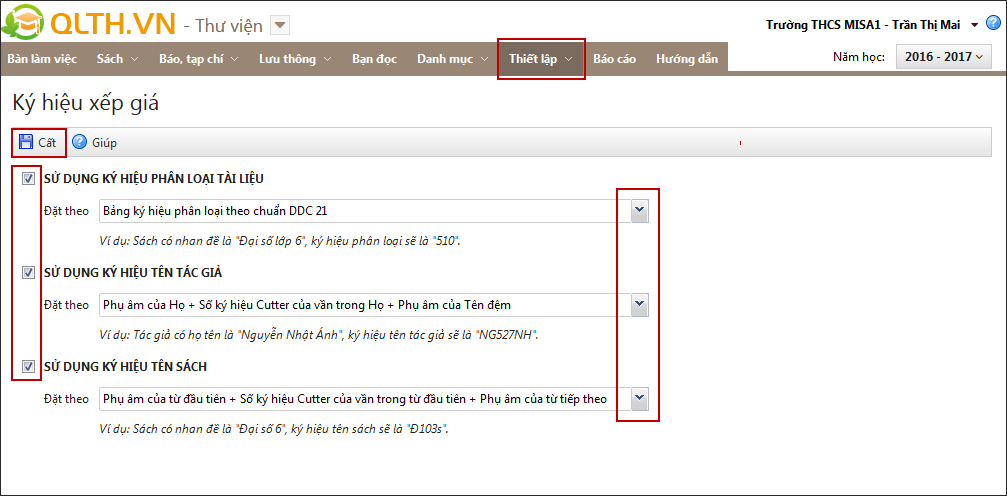Screen dimensions: 1007x496
Task: Open the Bàn làm việc menu item
Action: coord(42,59)
